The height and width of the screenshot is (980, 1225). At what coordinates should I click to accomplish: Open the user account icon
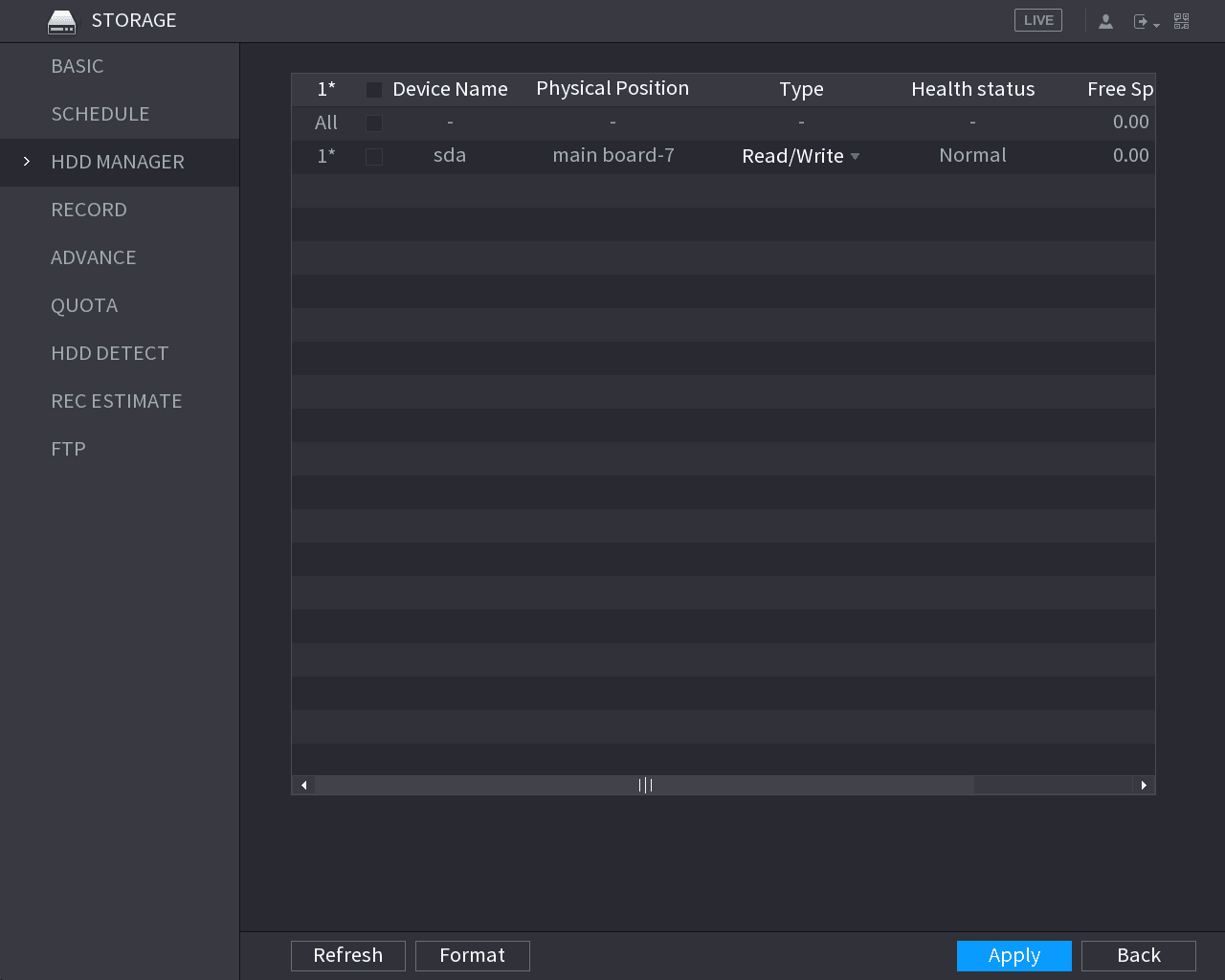(x=1105, y=21)
